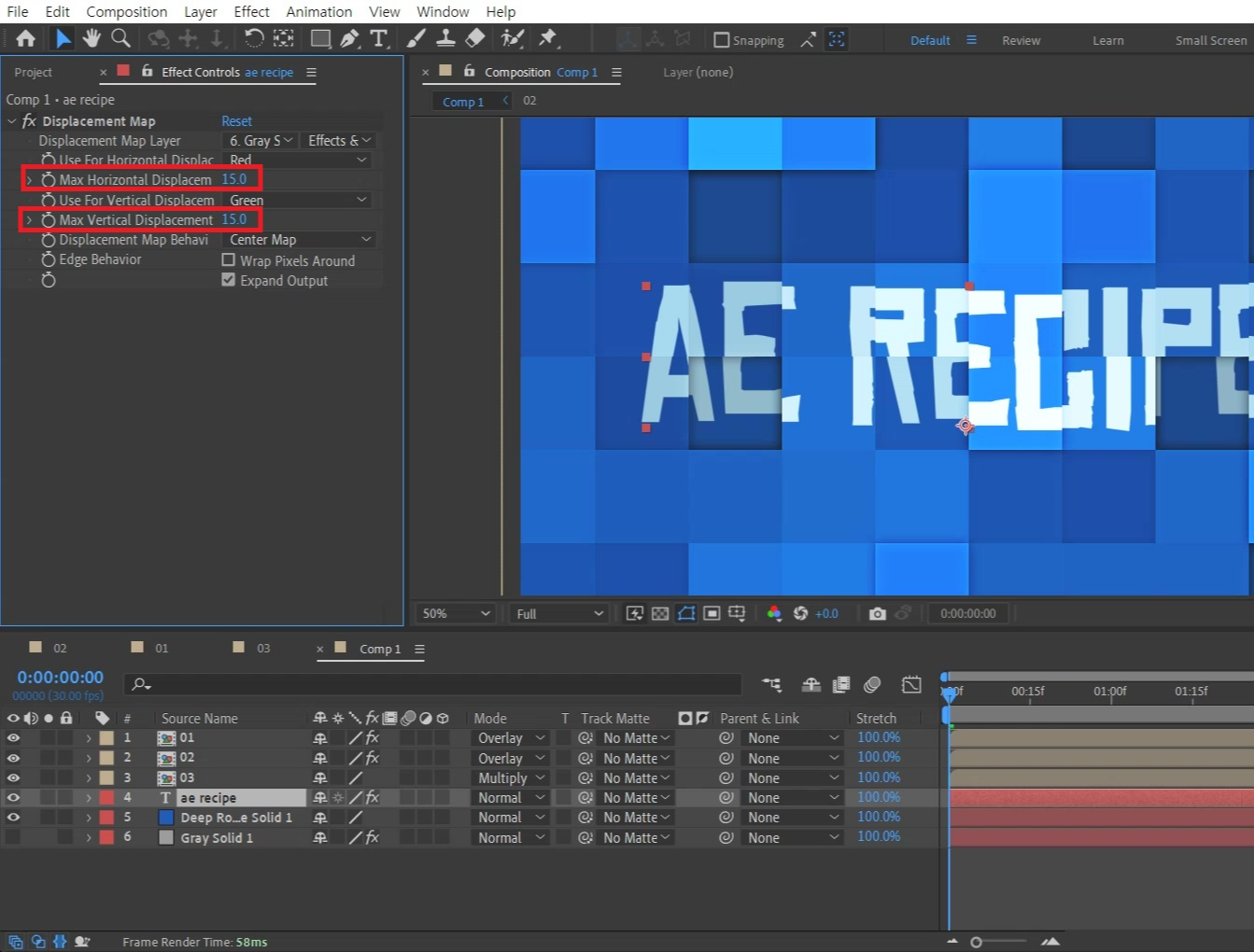1254x952 pixels.
Task: Open the Effects & Masks source dropdown
Action: tap(340, 140)
